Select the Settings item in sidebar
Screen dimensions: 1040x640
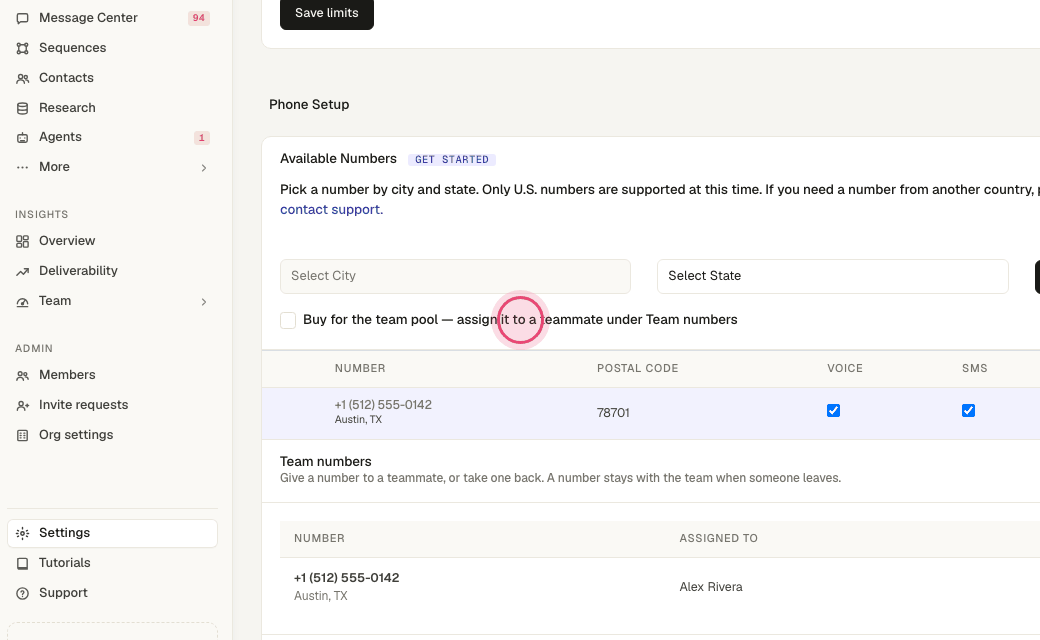pos(112,533)
